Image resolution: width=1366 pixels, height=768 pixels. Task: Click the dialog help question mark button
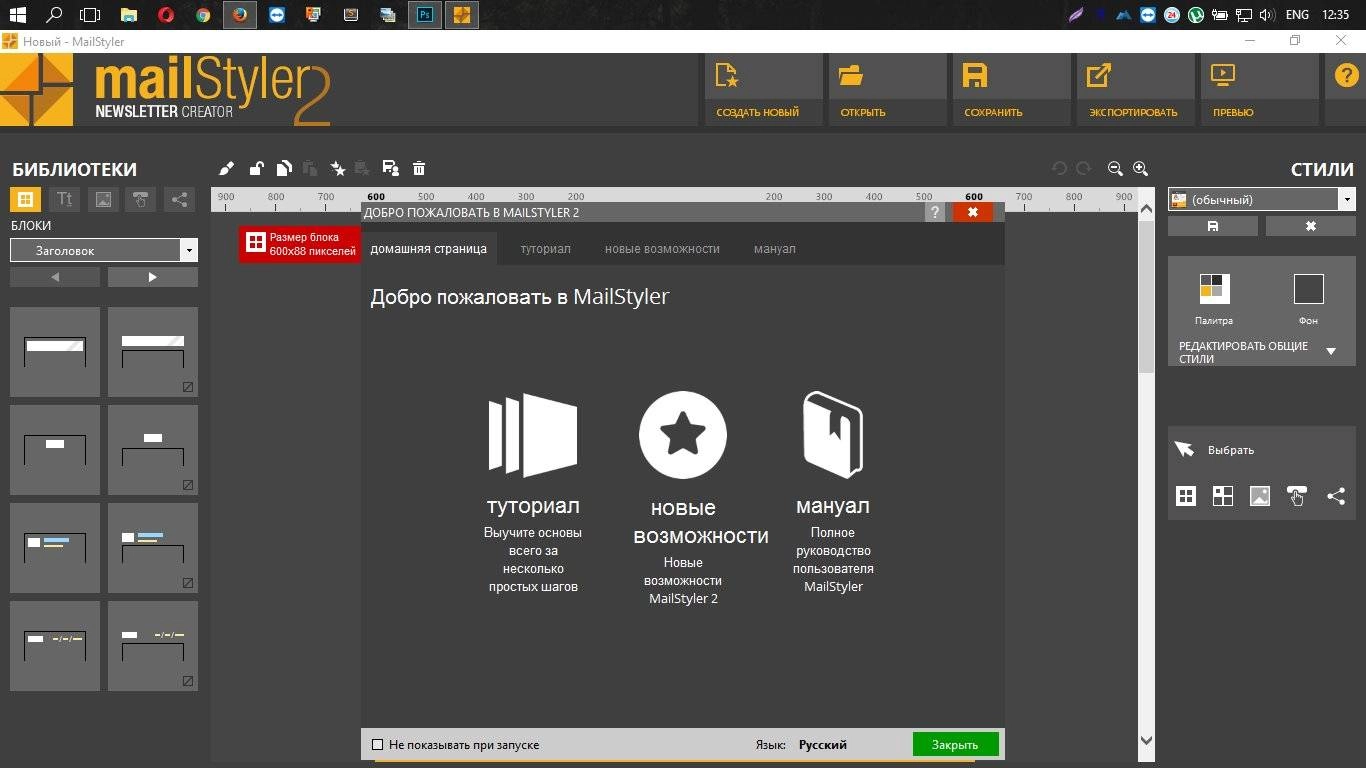point(935,212)
